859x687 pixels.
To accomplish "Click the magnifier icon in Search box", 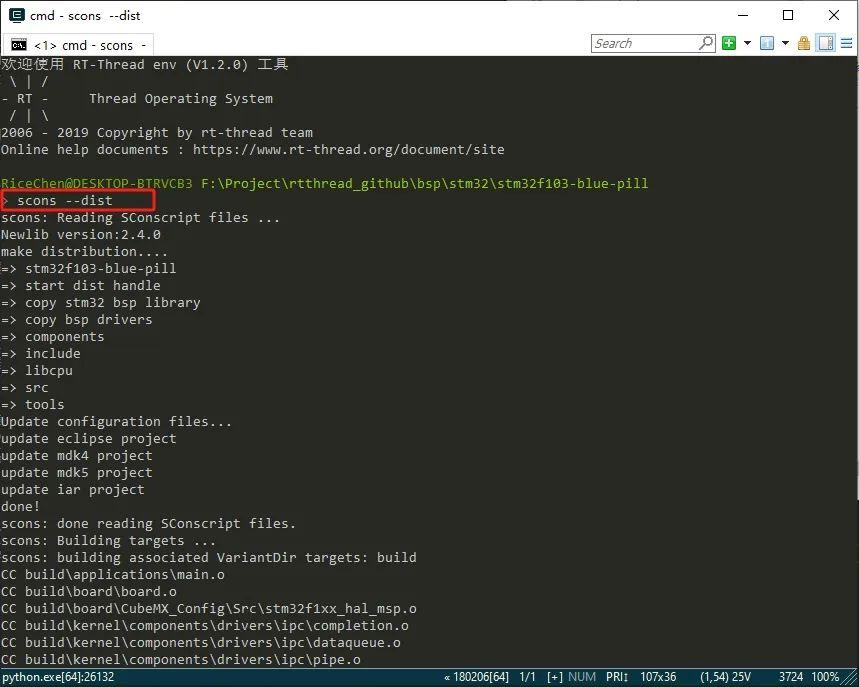I will (707, 43).
